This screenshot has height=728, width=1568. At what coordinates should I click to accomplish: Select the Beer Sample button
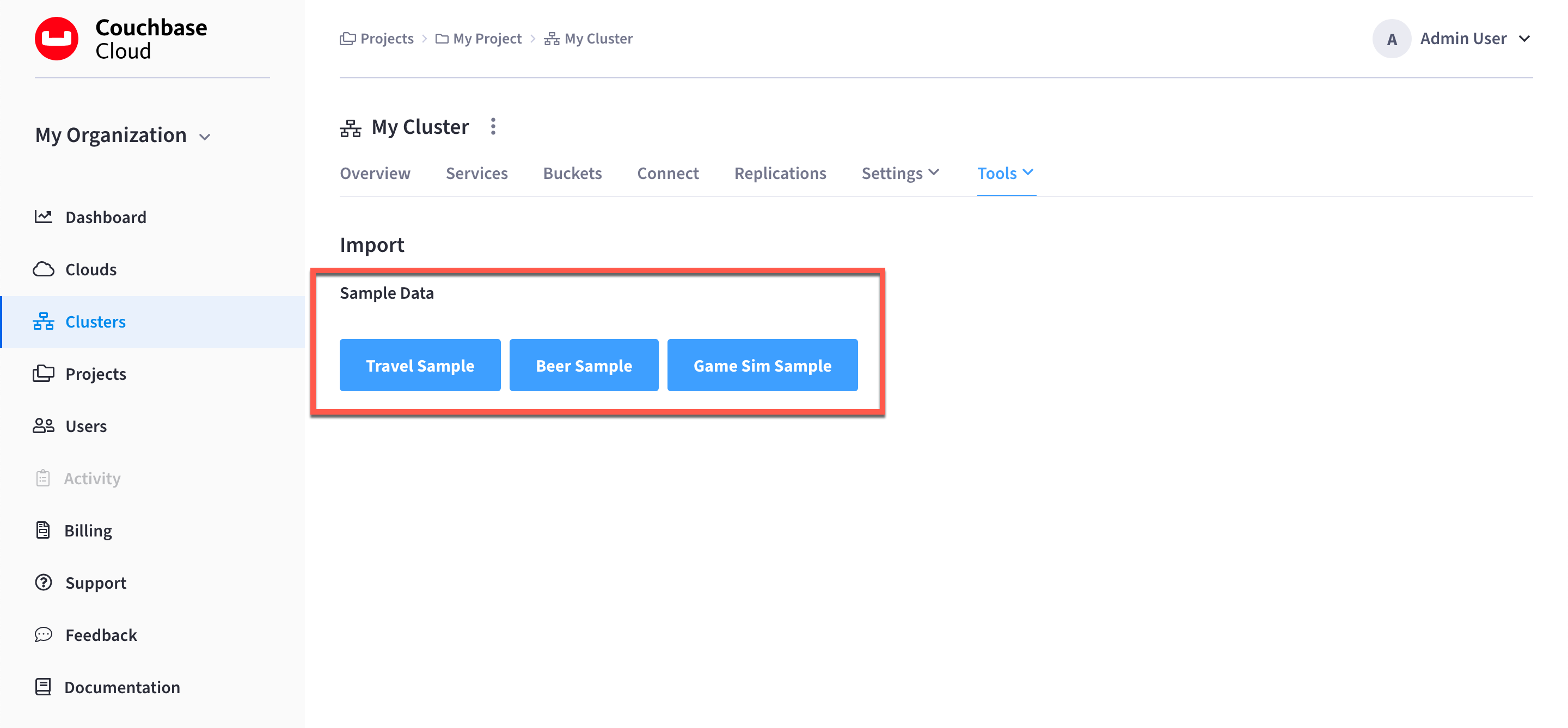[x=583, y=365]
